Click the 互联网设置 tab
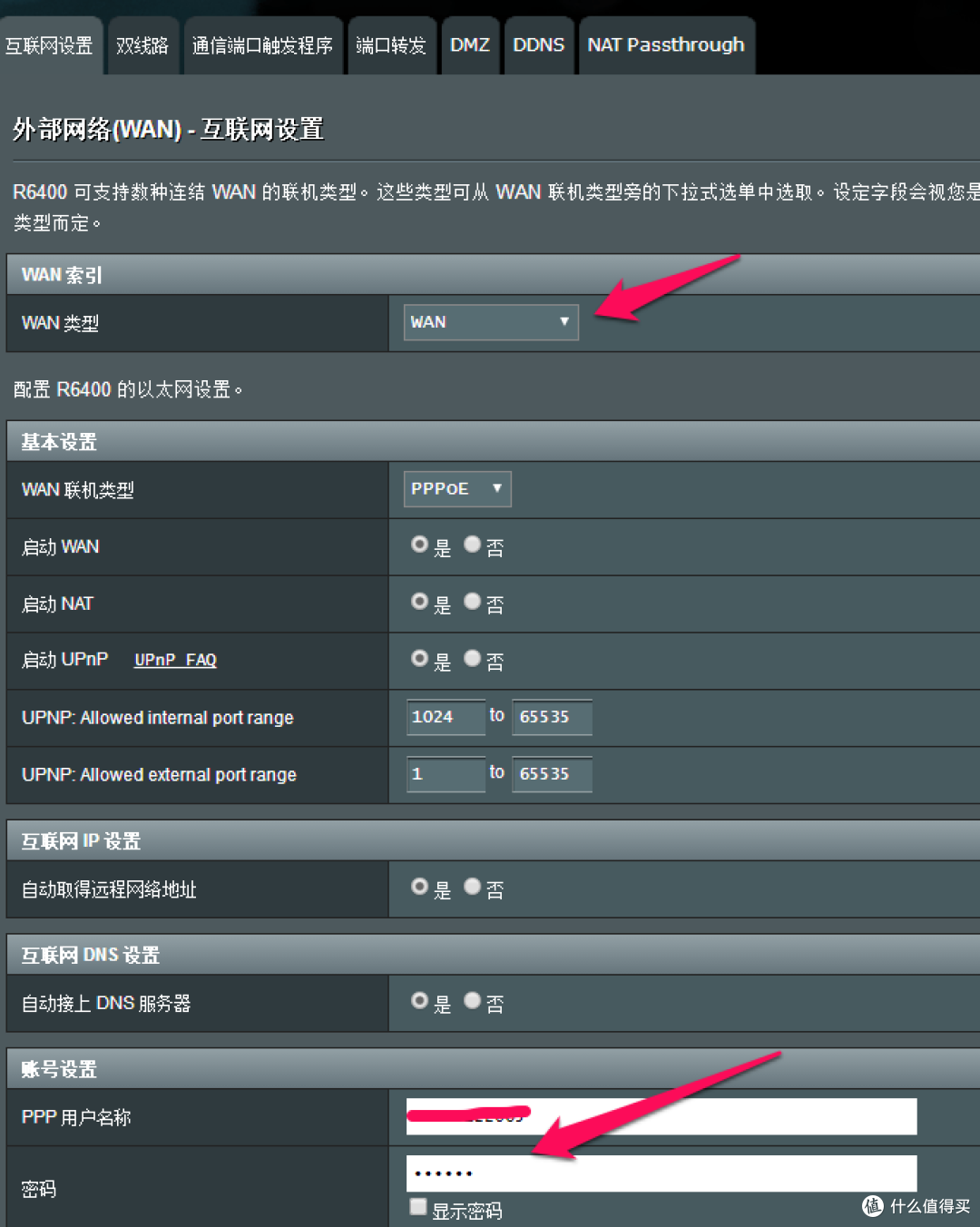This screenshot has width=980, height=1227. [49, 45]
